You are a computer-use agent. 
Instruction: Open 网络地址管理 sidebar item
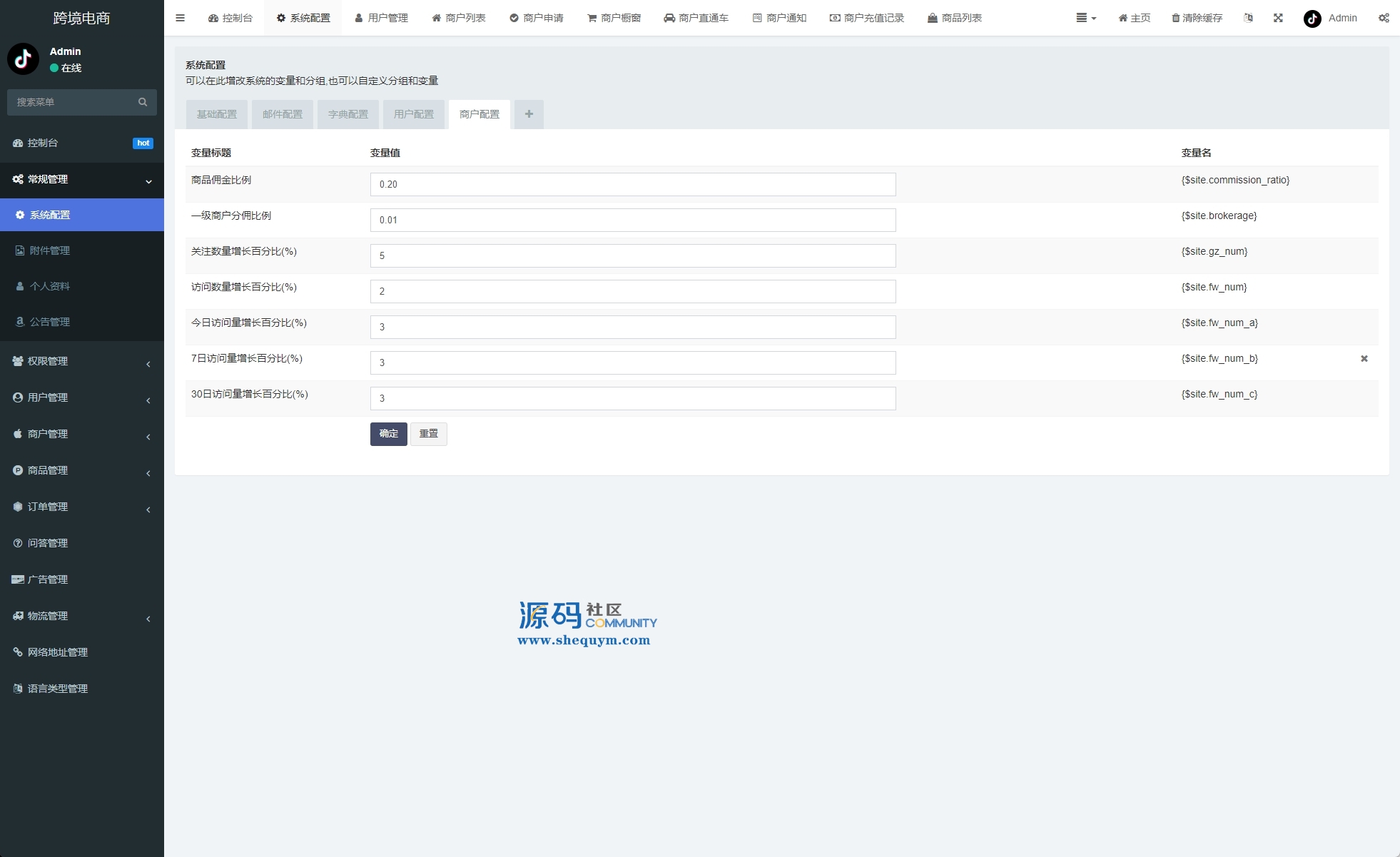[82, 652]
